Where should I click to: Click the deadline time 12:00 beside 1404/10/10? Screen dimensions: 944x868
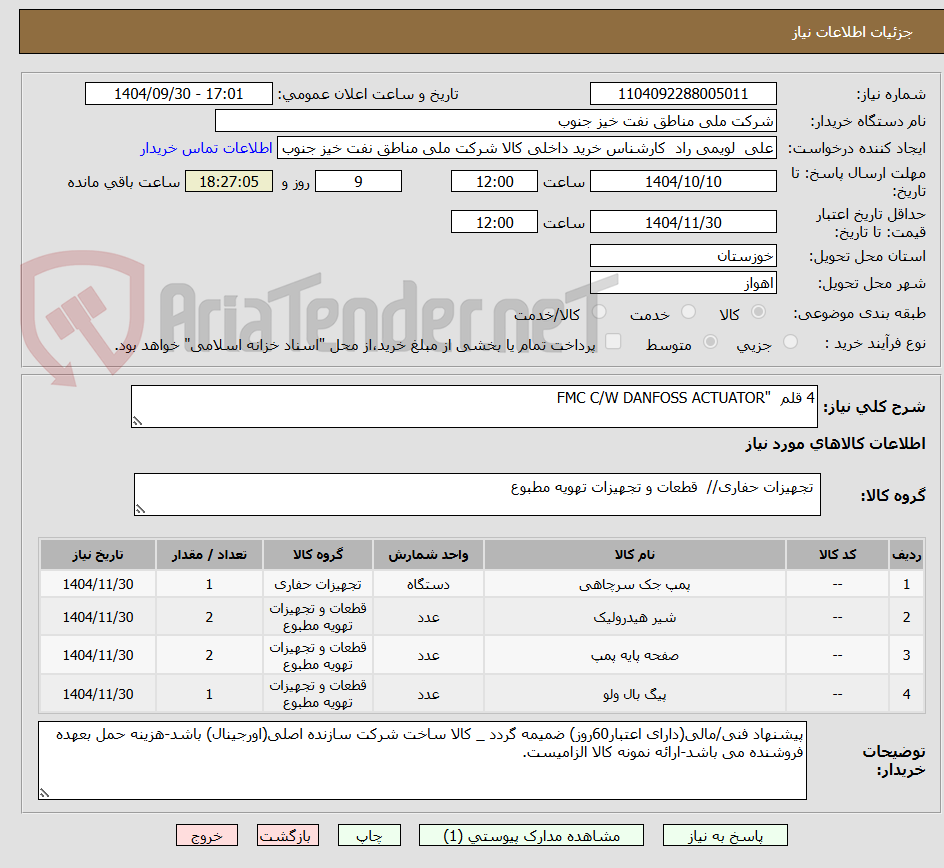pos(494,181)
